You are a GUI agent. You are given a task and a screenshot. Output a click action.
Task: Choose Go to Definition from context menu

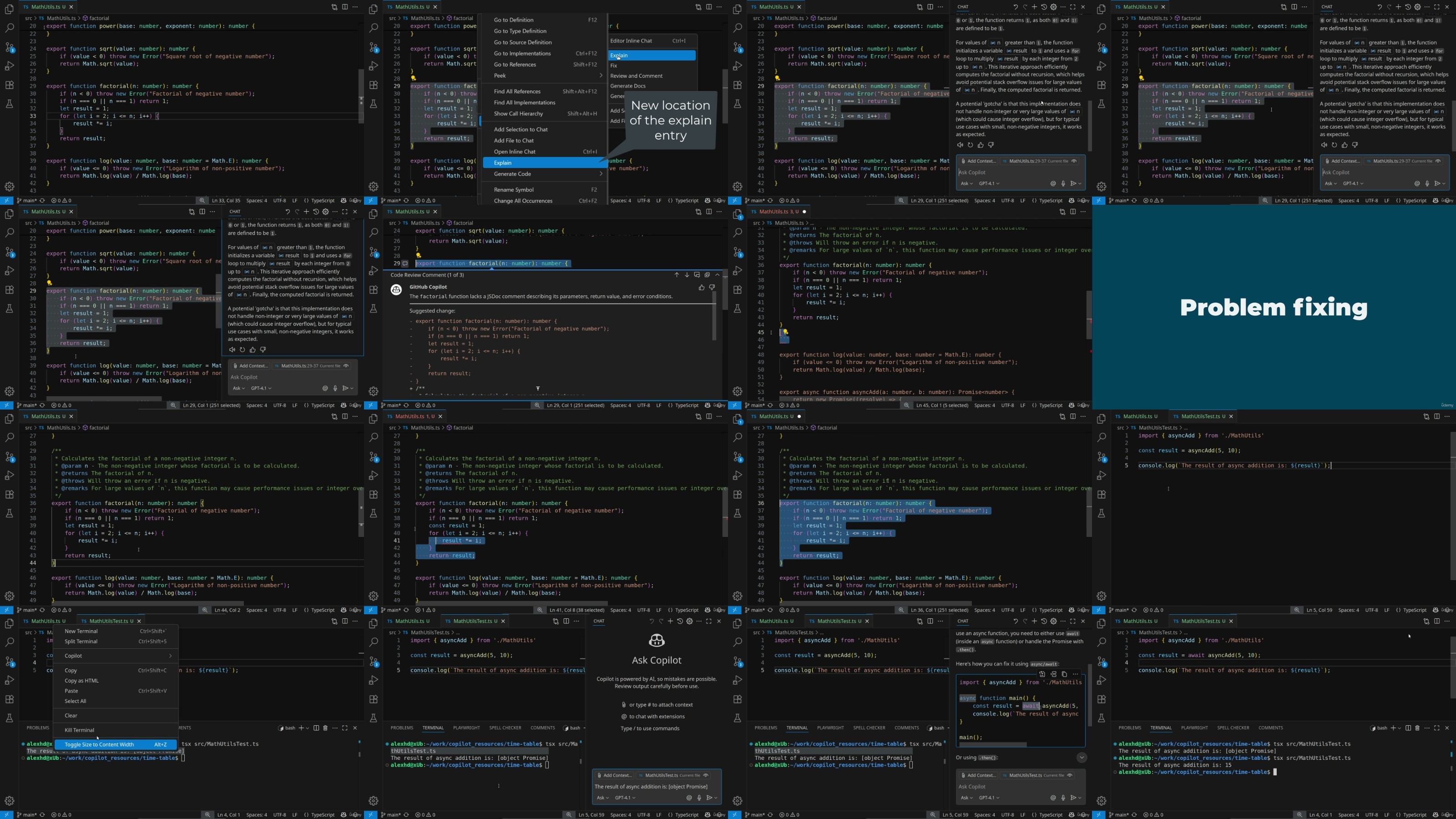tap(546, 20)
